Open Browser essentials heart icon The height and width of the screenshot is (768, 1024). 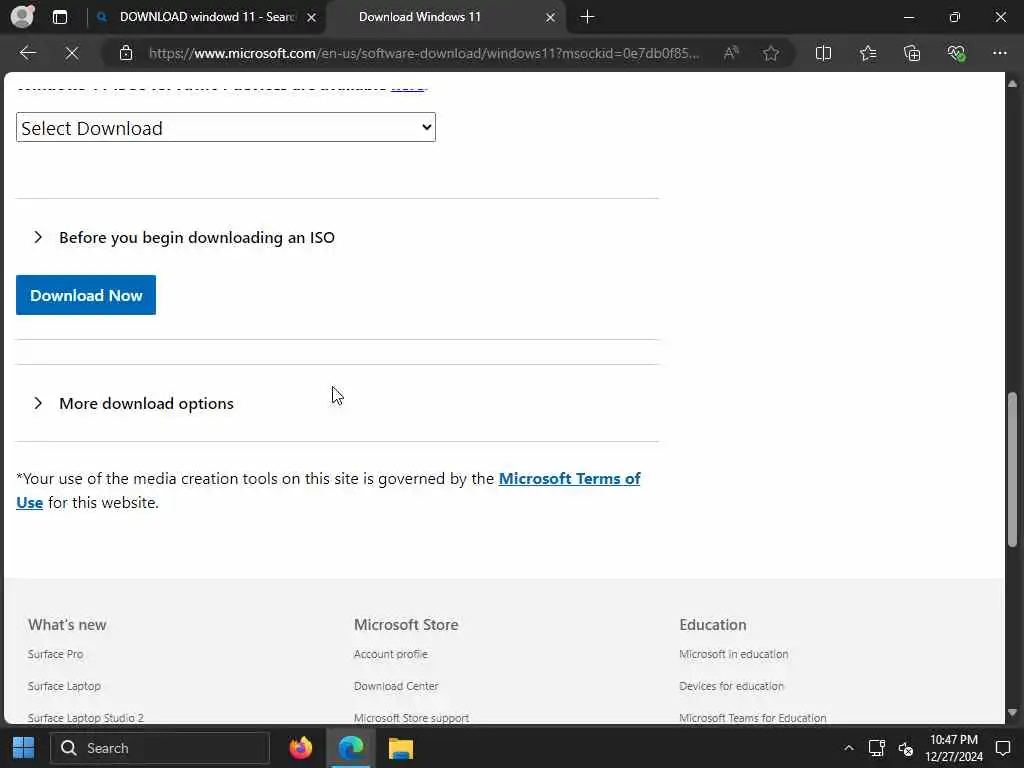coord(956,53)
